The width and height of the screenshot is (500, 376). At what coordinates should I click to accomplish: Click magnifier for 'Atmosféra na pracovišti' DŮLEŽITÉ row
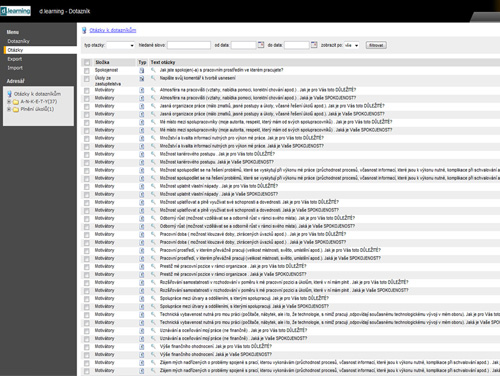(153, 90)
